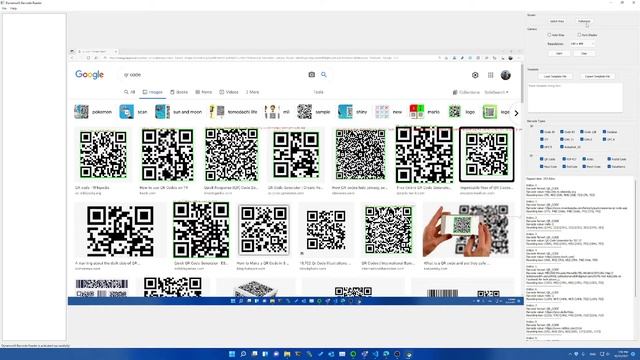Click the camera Stop button

pos(584,53)
